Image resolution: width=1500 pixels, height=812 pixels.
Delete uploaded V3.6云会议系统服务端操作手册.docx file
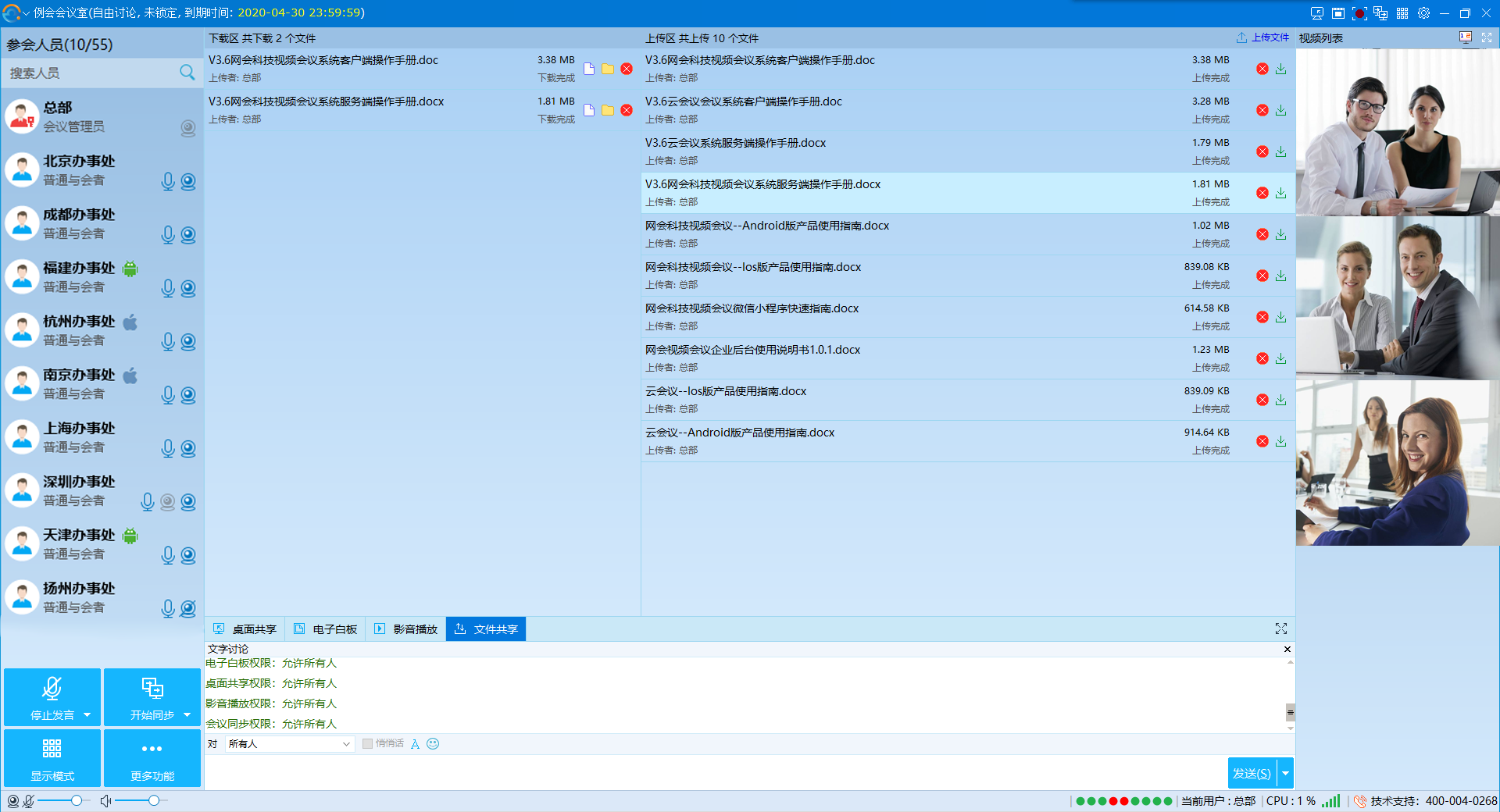click(x=1262, y=151)
